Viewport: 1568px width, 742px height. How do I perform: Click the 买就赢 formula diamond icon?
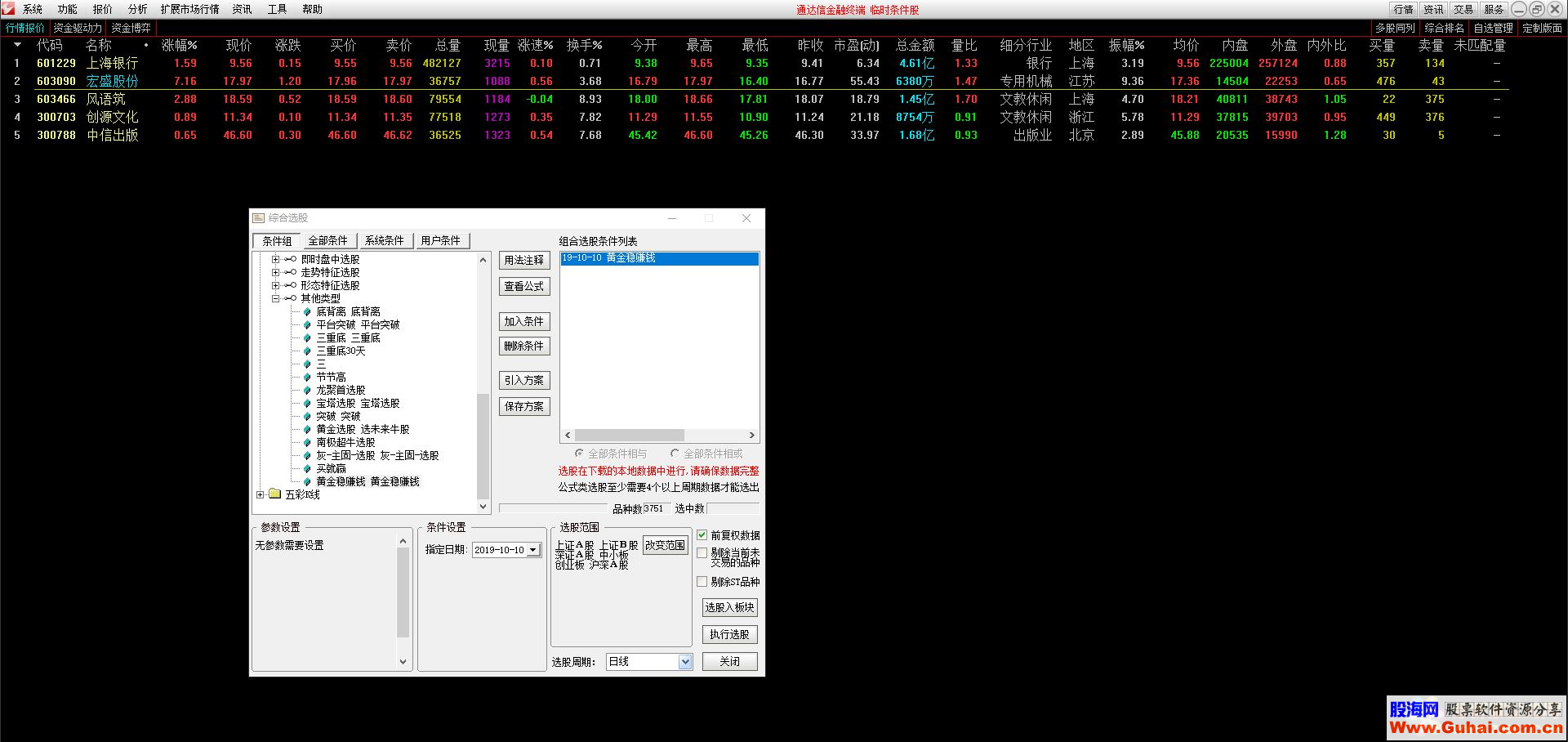point(307,469)
